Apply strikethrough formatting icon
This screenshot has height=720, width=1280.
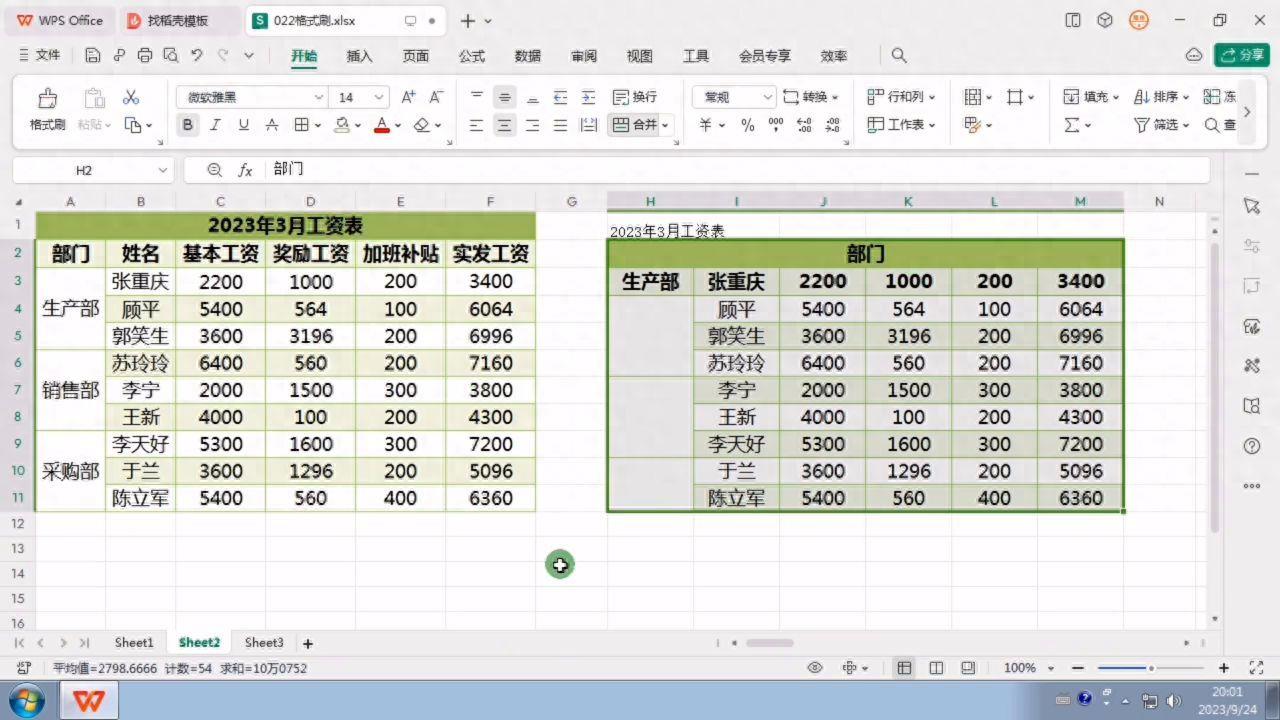(272, 125)
